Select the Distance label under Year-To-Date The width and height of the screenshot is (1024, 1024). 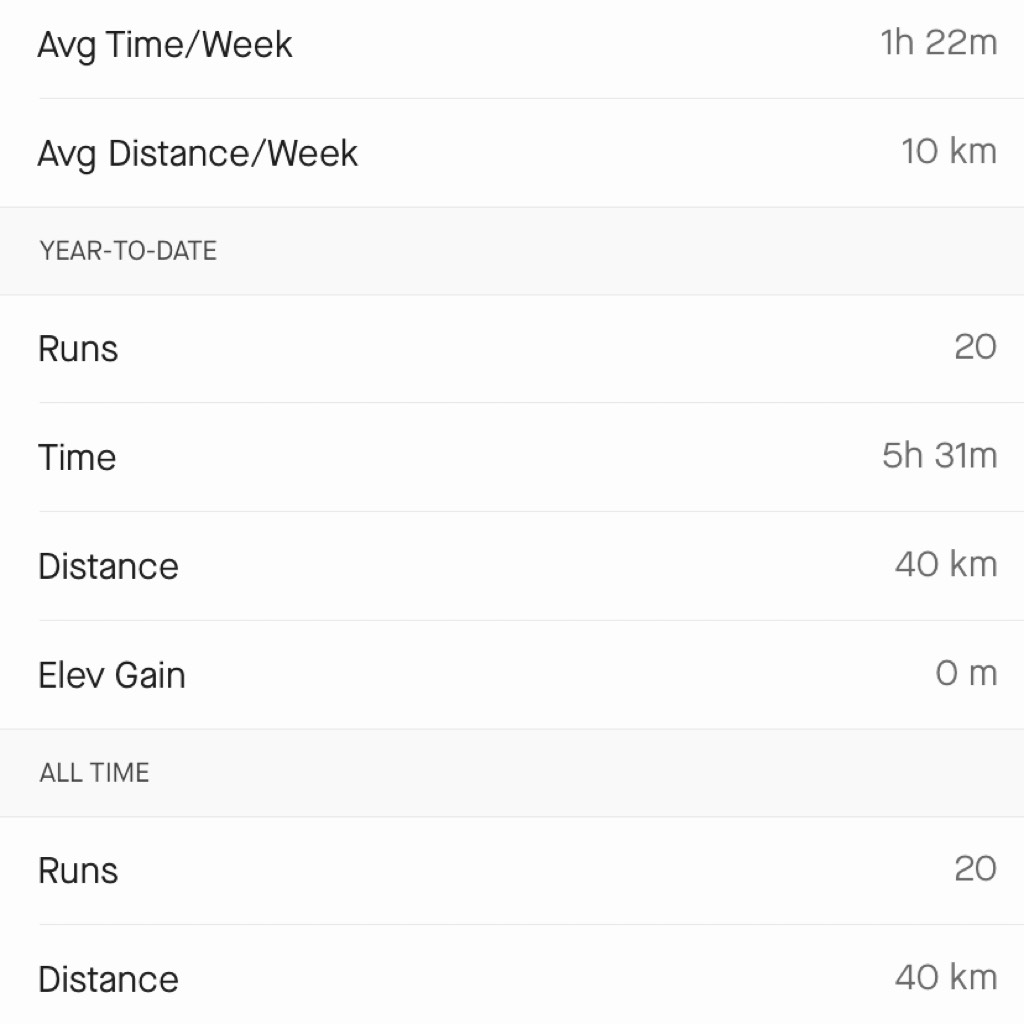click(x=108, y=566)
